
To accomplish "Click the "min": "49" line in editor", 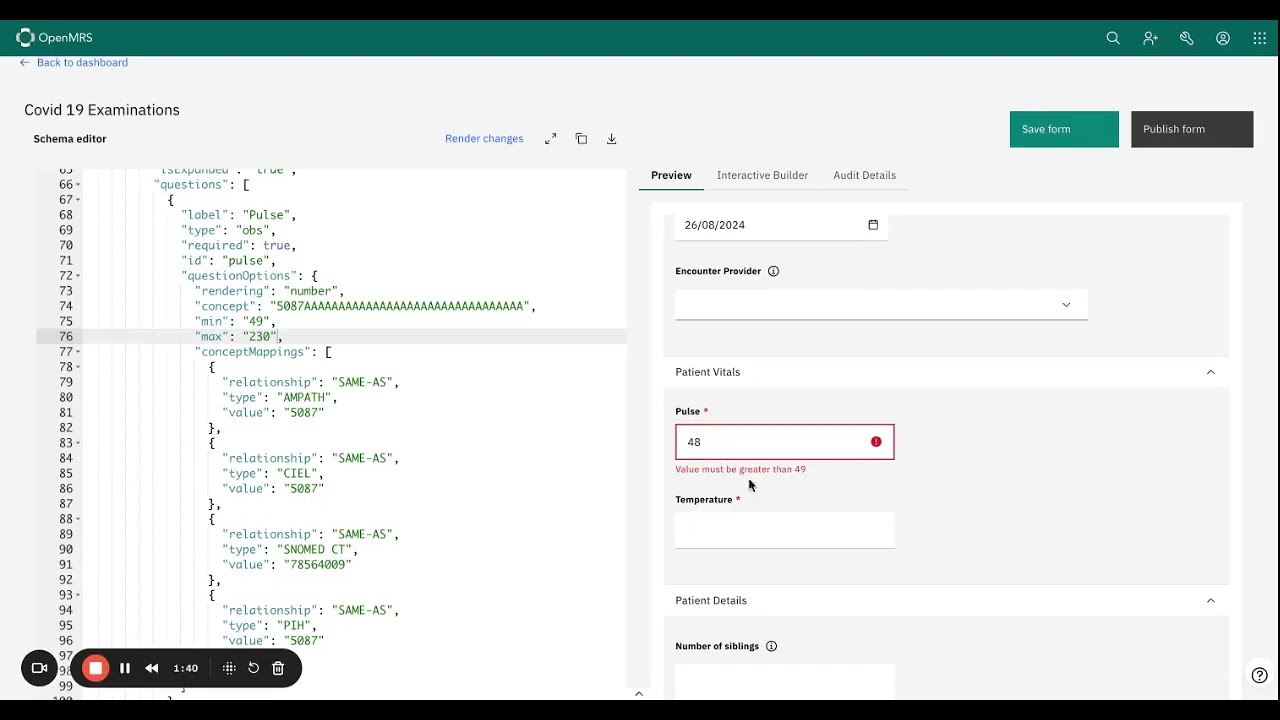I will (x=235, y=322).
